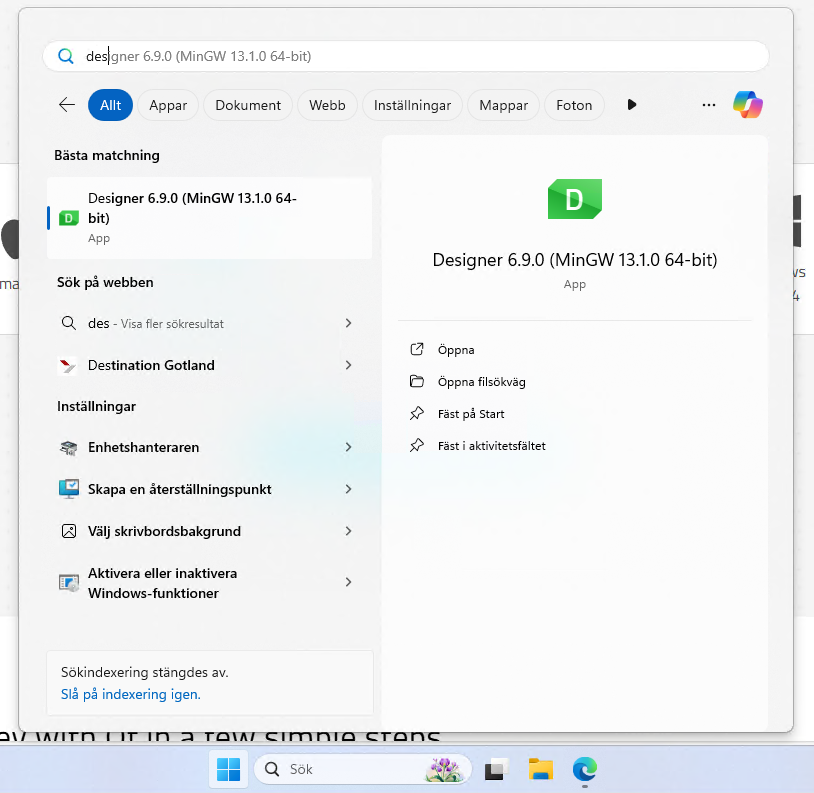Click the Enhetshanteraren device manager icon

[x=69, y=447]
